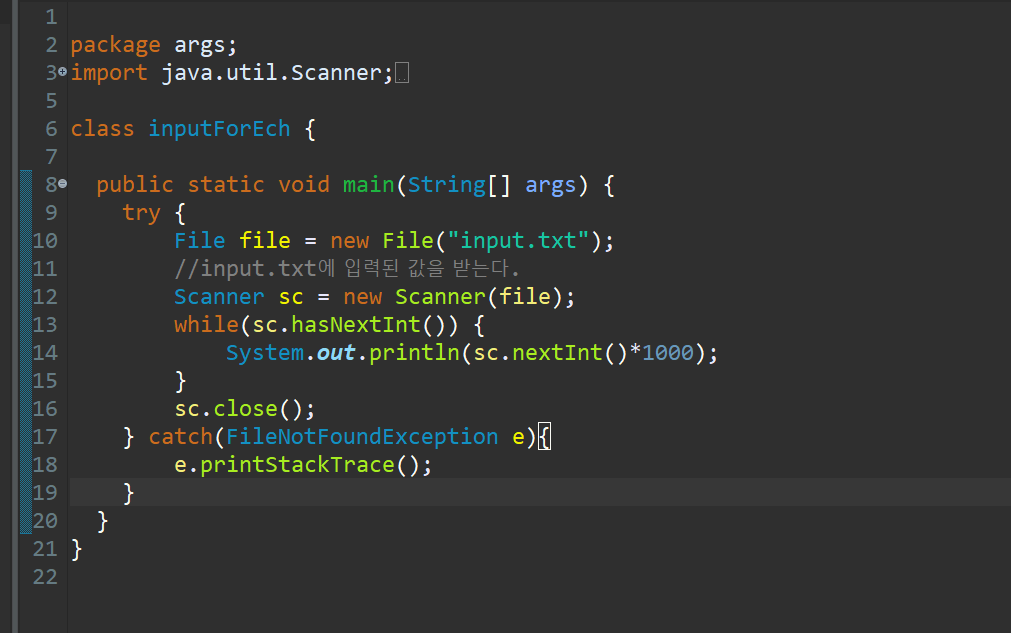Viewport: 1011px width, 633px height.
Task: Click line number 10 in the gutter
Action: coord(45,241)
